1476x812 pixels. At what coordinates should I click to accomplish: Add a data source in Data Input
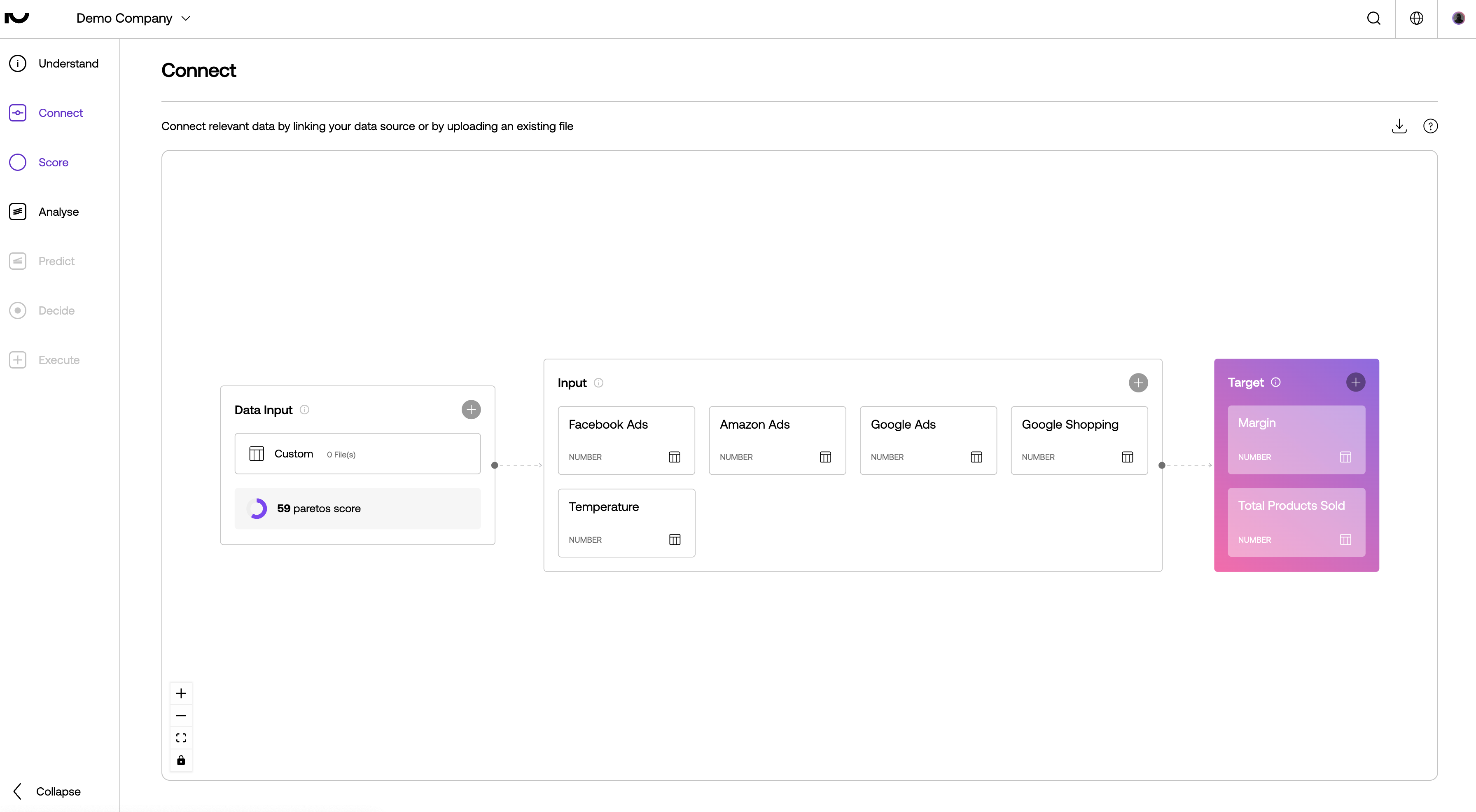(x=471, y=410)
